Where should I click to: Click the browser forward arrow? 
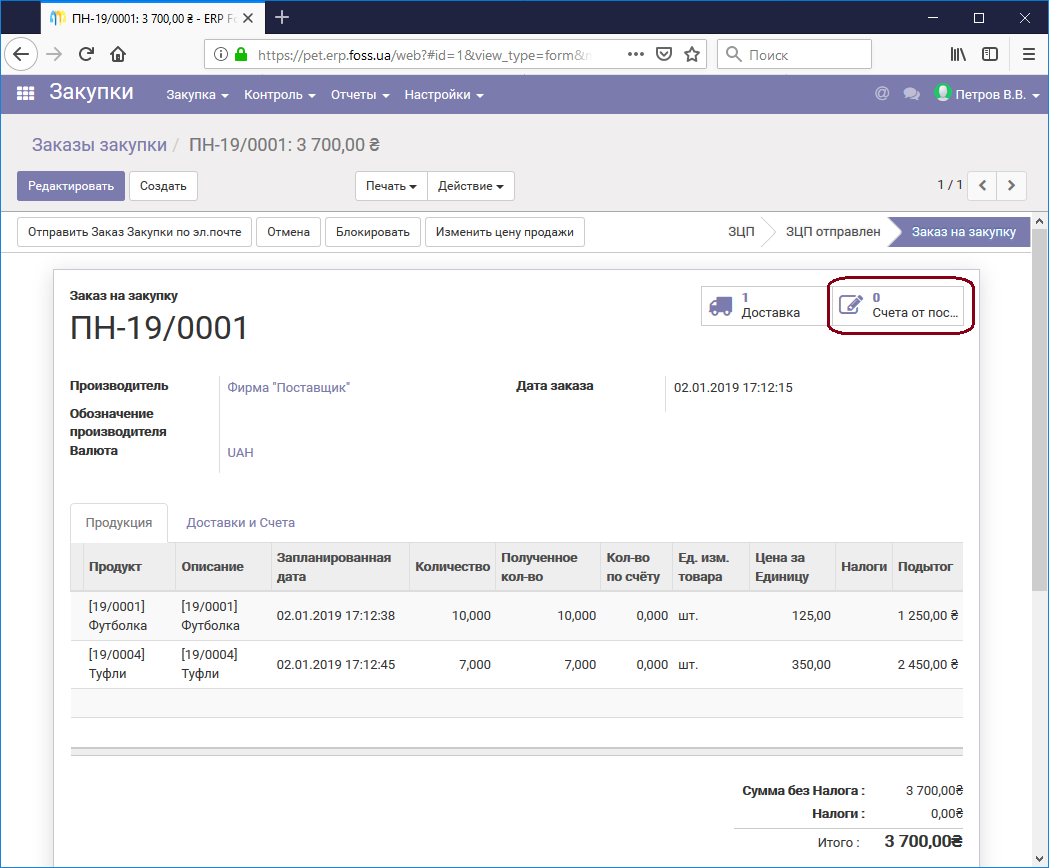click(x=54, y=54)
